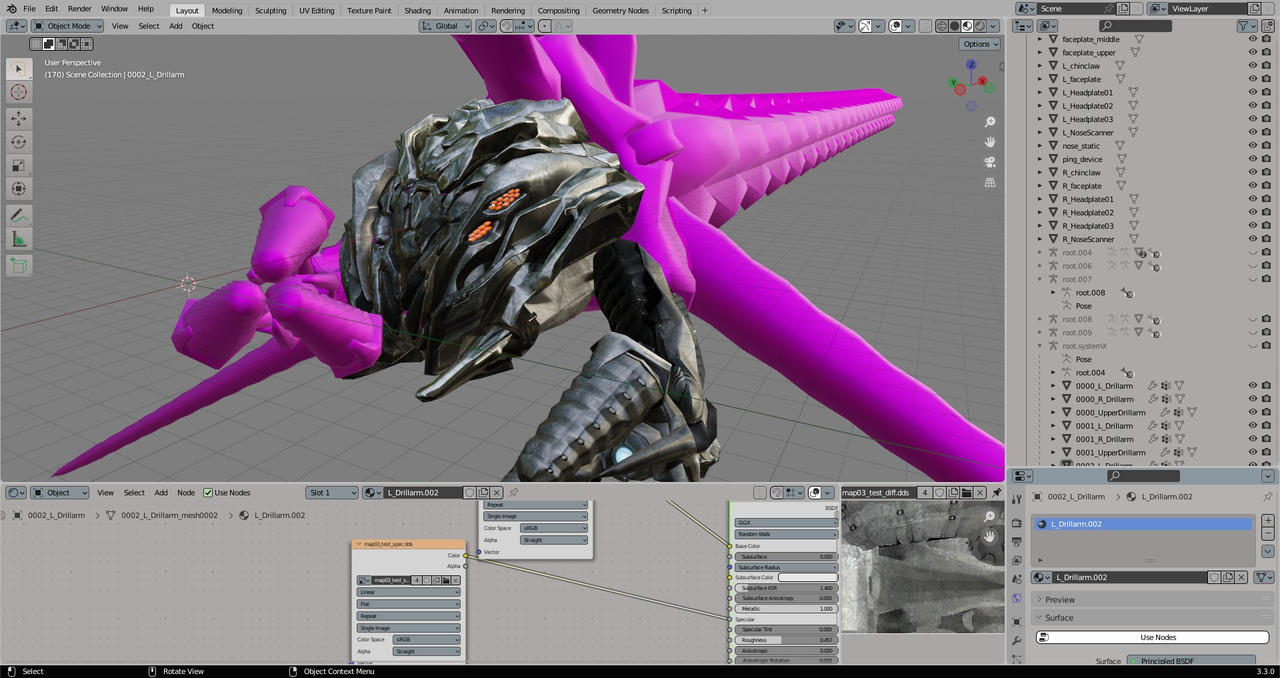Viewport: 1280px width, 678px height.
Task: Hide L_chinclaw in viewport via eye icon
Action: point(1252,65)
